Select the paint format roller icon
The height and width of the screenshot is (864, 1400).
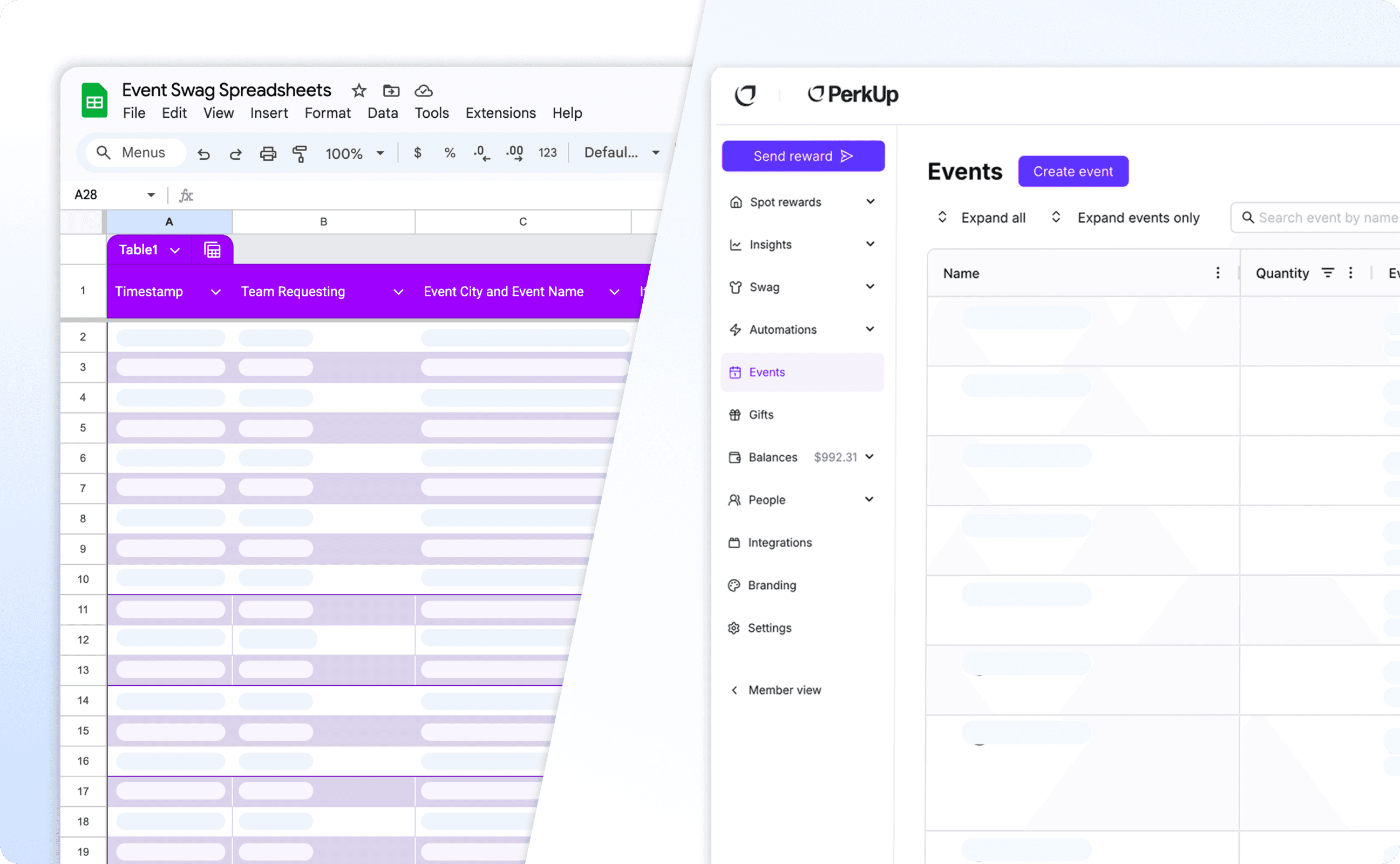point(300,153)
